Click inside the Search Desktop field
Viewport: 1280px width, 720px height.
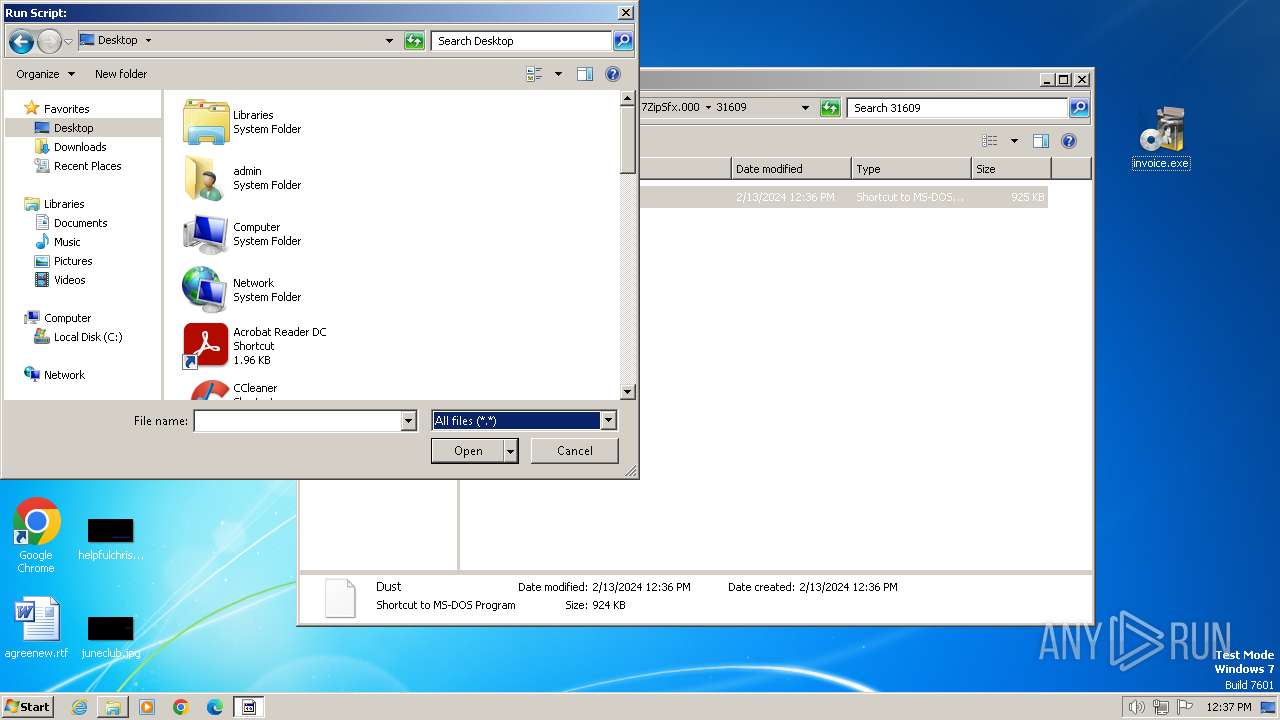(522, 41)
